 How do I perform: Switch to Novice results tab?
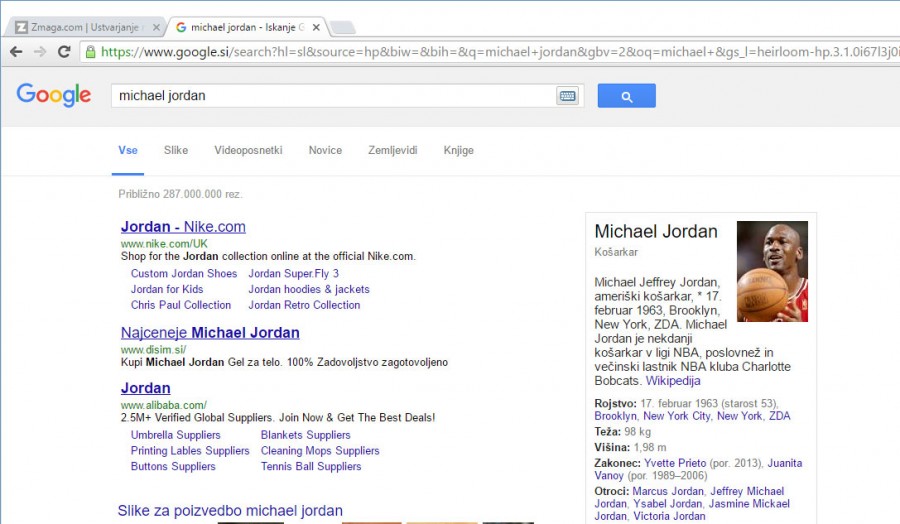click(325, 150)
